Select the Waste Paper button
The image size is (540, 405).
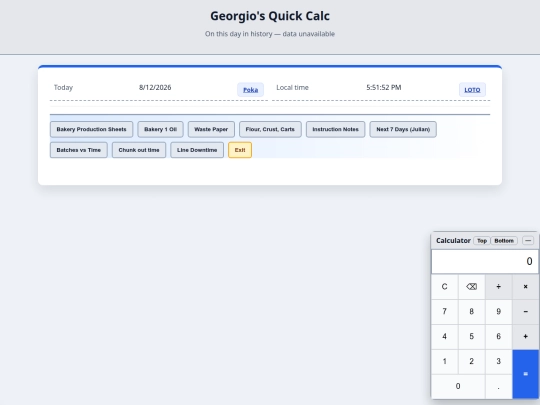tap(211, 129)
